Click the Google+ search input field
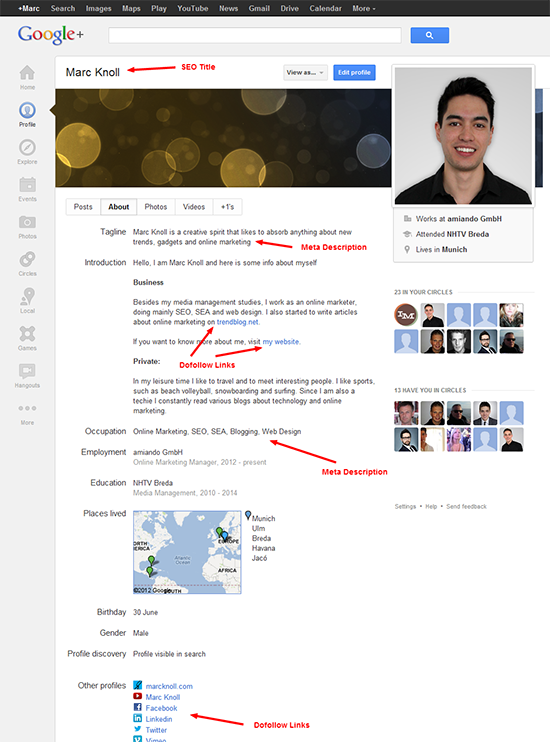The width and height of the screenshot is (550, 742). pos(255,35)
